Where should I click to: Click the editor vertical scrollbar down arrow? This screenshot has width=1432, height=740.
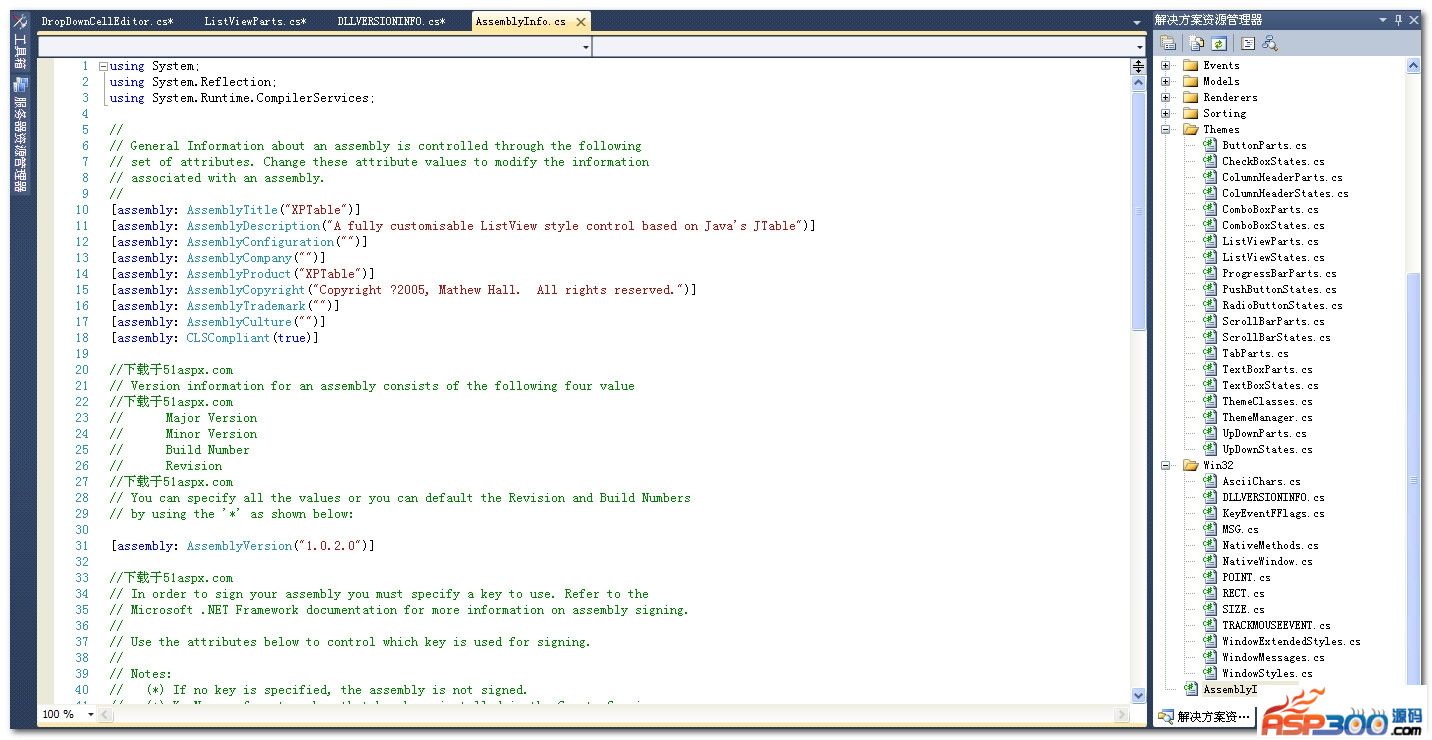tap(1138, 695)
